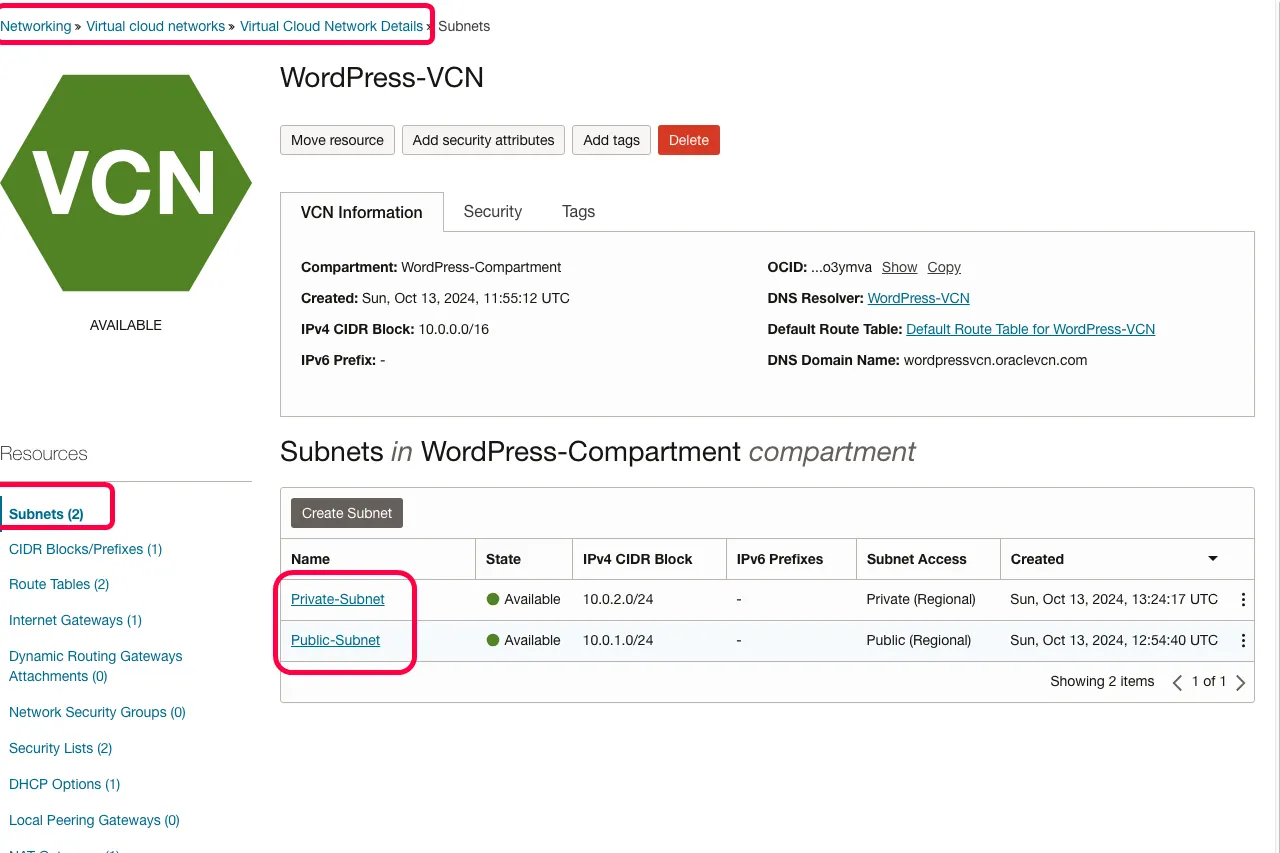Open the Private-Subnet link

338,599
